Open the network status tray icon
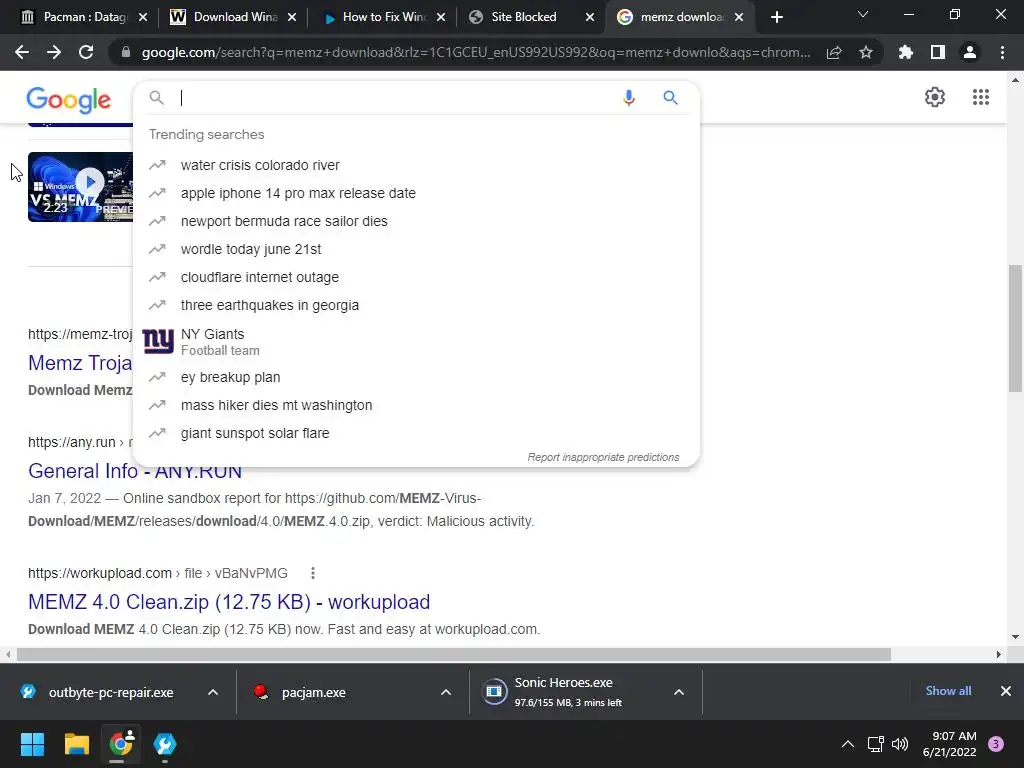This screenshot has width=1024, height=768. coord(875,744)
